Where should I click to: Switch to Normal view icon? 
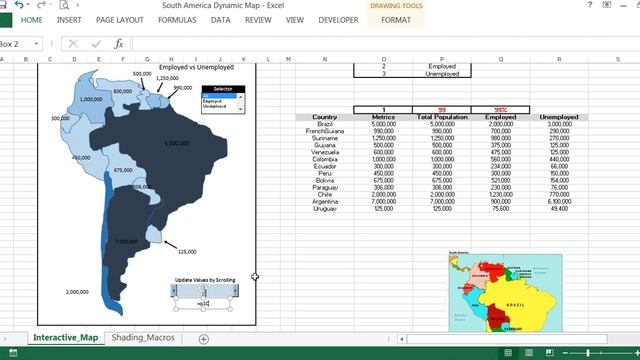tap(508, 353)
